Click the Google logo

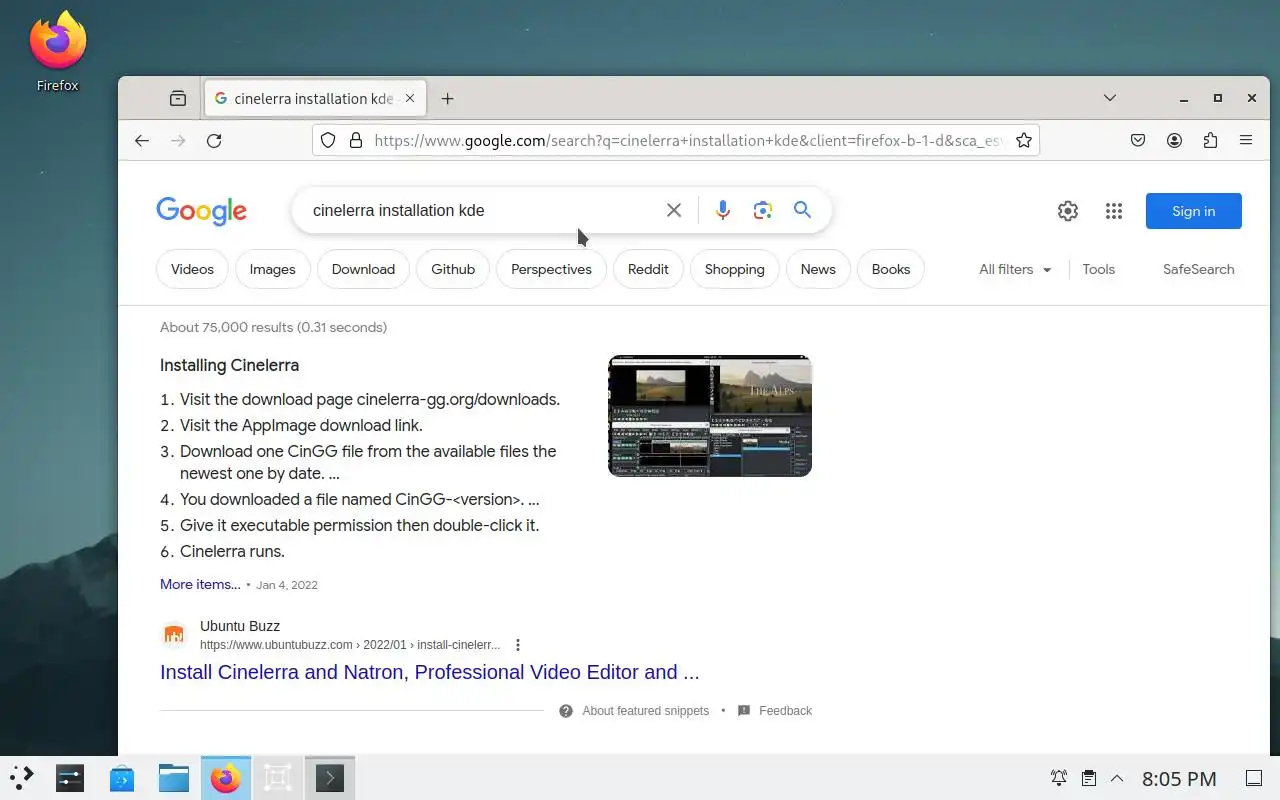[201, 211]
